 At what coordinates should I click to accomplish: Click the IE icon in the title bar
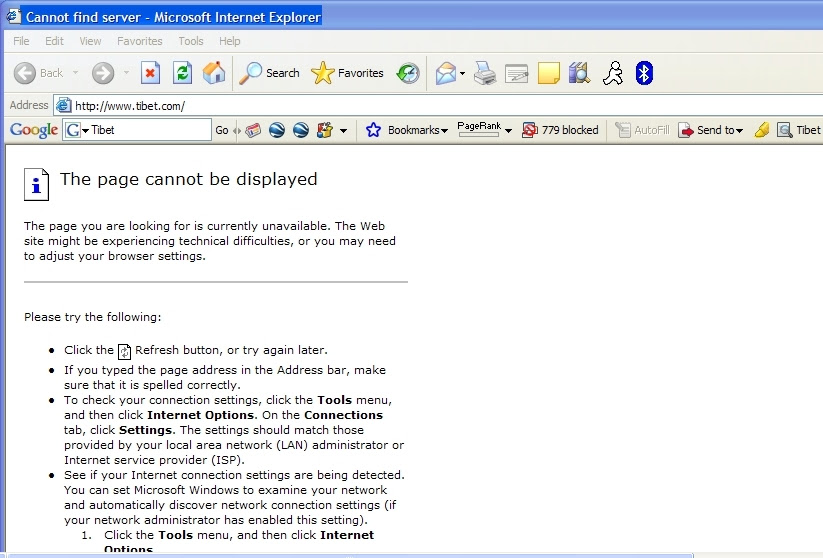tap(13, 16)
